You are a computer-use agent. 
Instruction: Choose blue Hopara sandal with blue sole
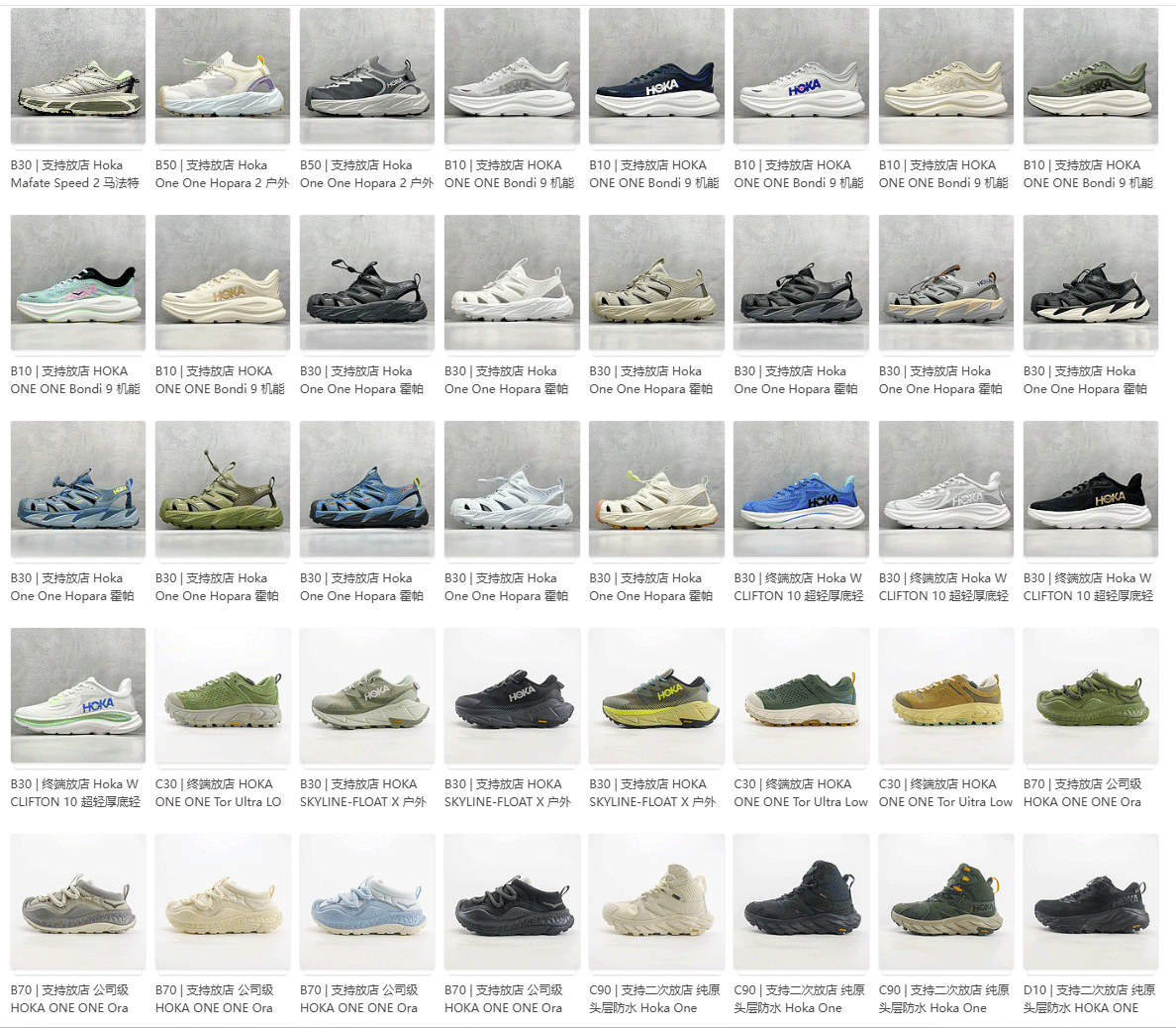click(x=78, y=488)
